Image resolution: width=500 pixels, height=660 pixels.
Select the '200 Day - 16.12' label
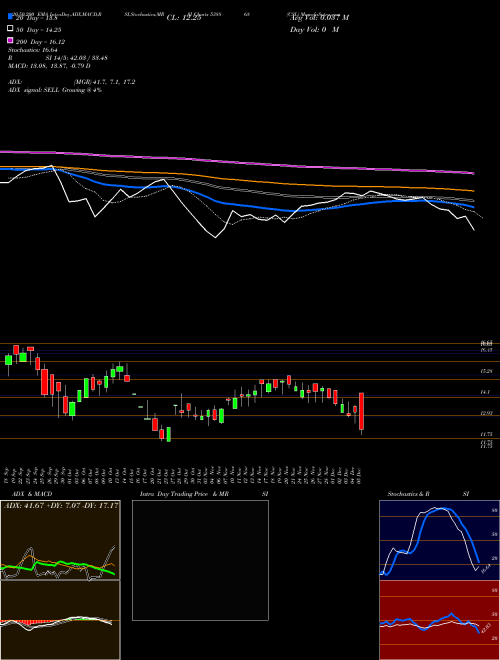tap(40, 42)
